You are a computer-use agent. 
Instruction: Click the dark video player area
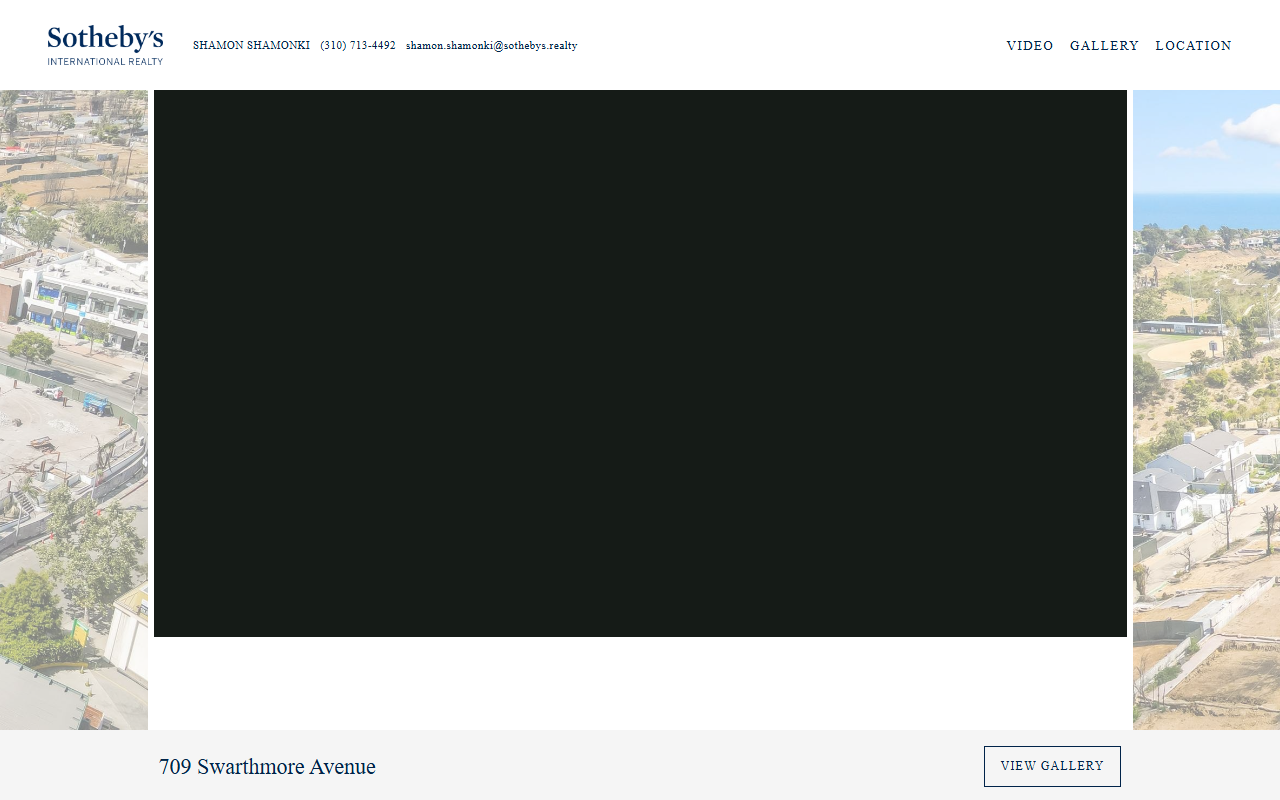[x=640, y=363]
